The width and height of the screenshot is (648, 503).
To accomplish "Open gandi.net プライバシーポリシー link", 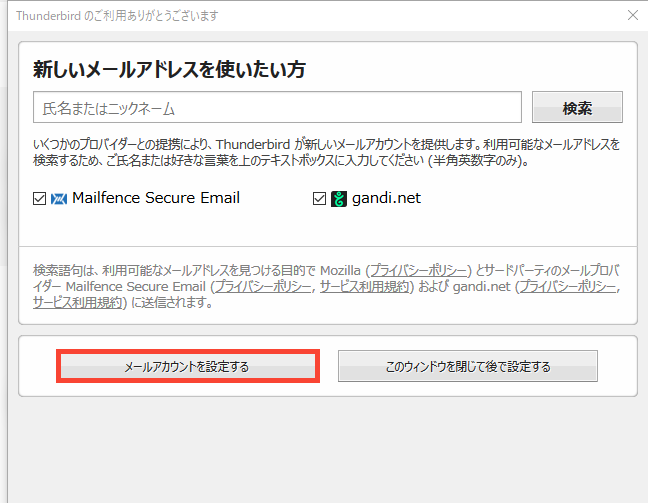I will tap(568, 286).
